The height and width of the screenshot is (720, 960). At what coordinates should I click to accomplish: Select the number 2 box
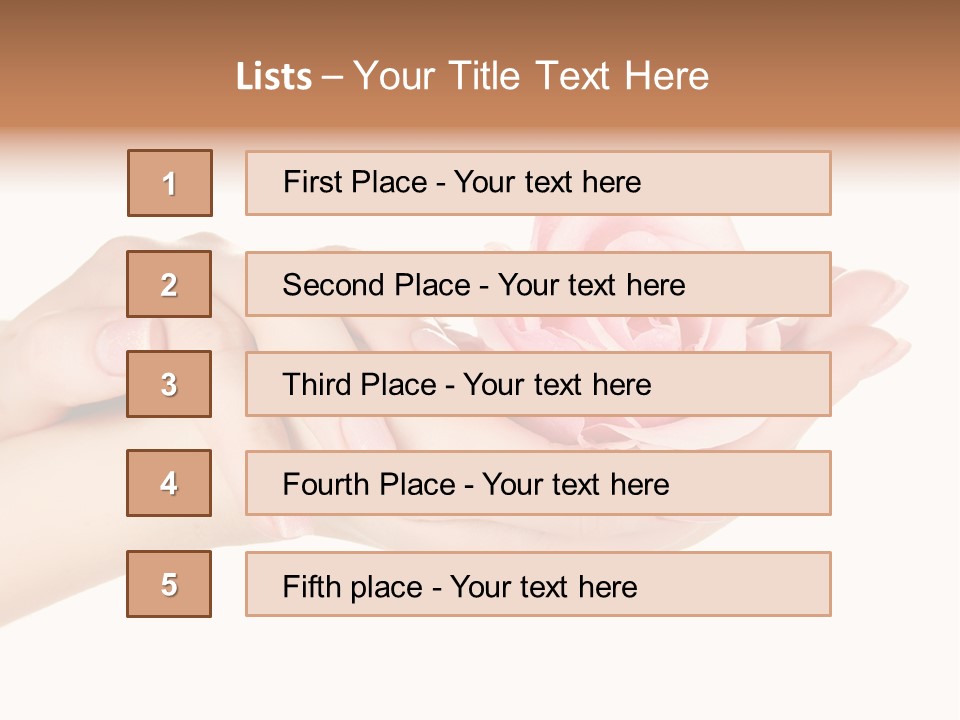(169, 284)
